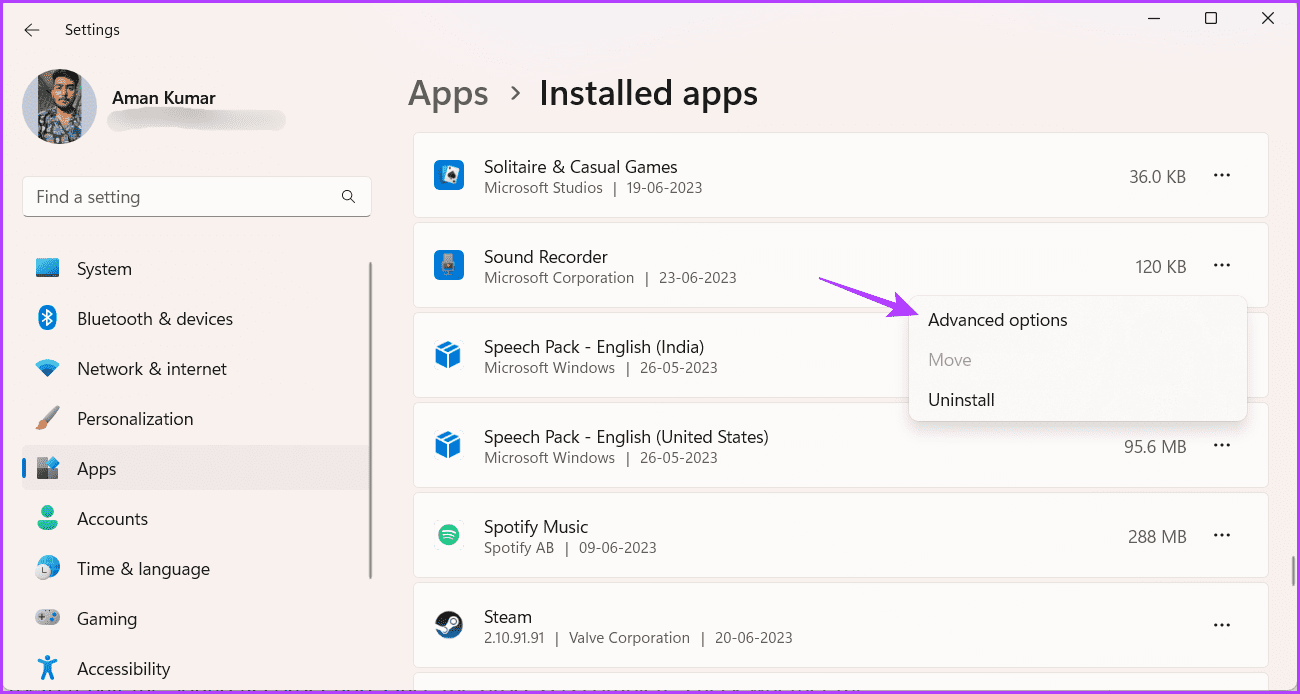Click the System monitor icon
The width and height of the screenshot is (1300, 694).
point(47,269)
